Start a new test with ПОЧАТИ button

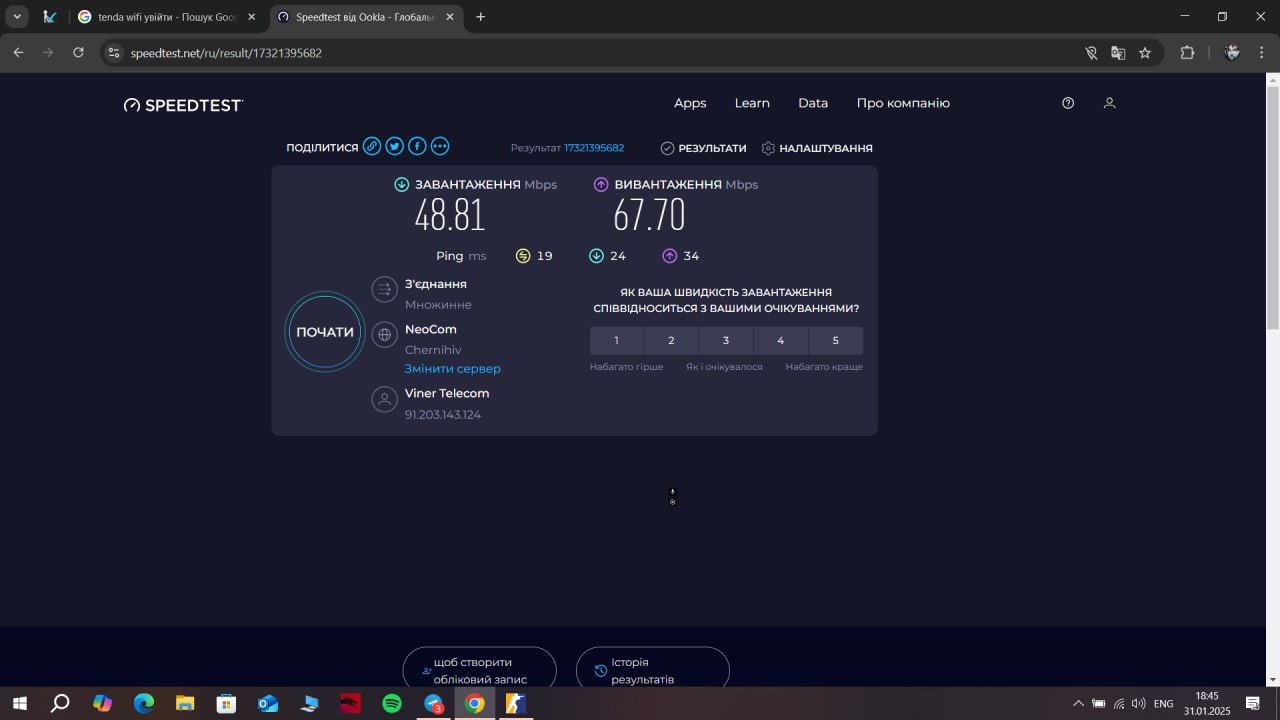click(x=325, y=332)
